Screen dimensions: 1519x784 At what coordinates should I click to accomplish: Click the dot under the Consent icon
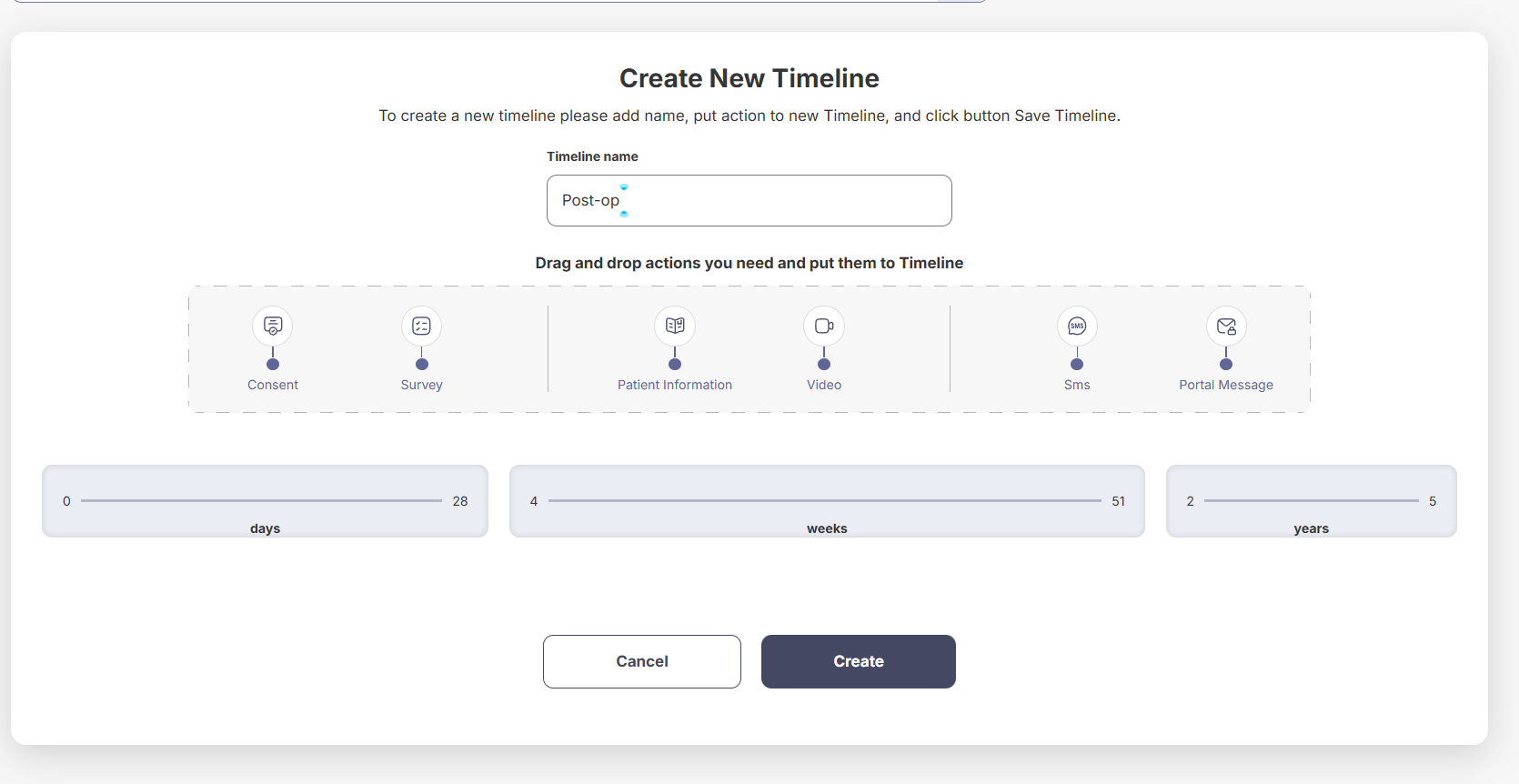click(273, 364)
